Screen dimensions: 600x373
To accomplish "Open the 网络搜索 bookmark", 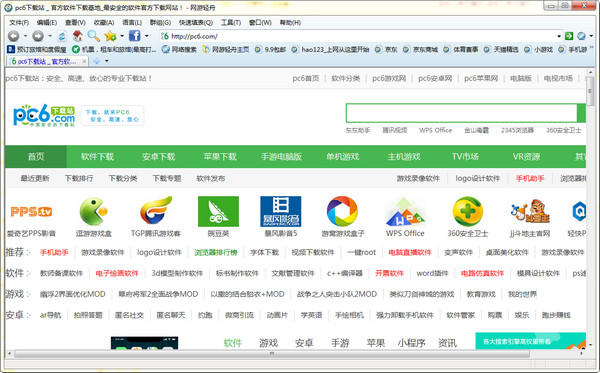I will tap(179, 49).
